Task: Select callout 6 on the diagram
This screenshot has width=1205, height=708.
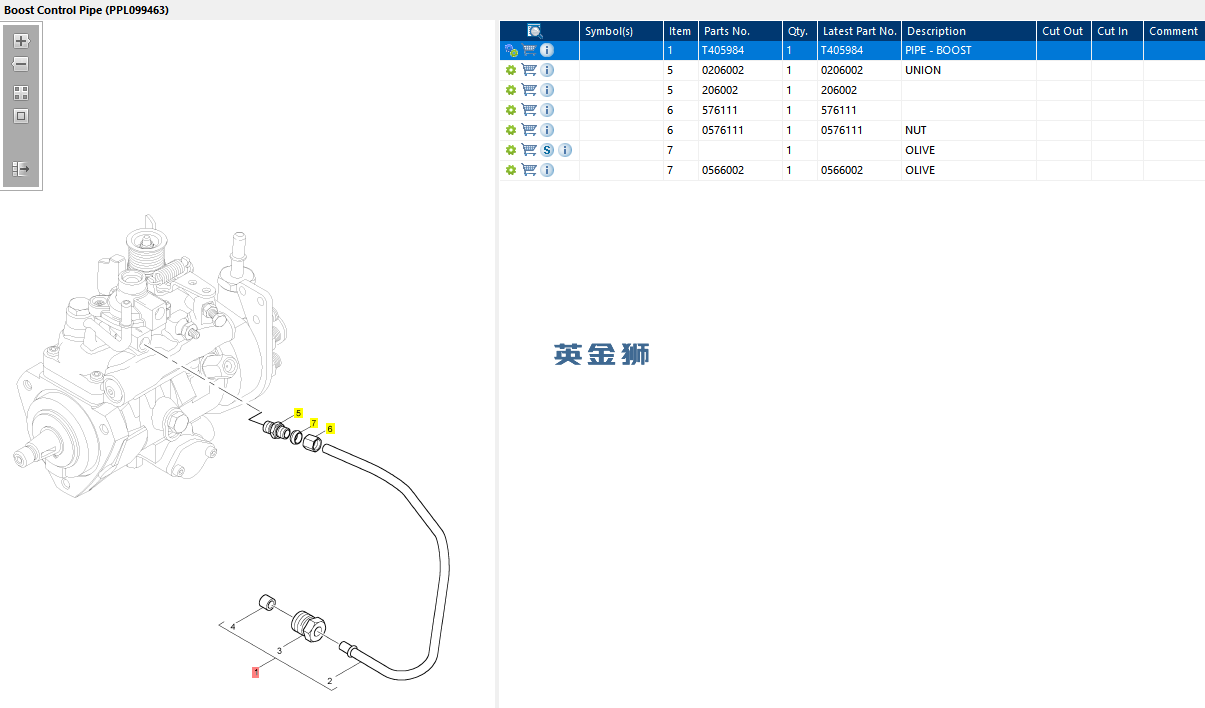Action: click(330, 428)
